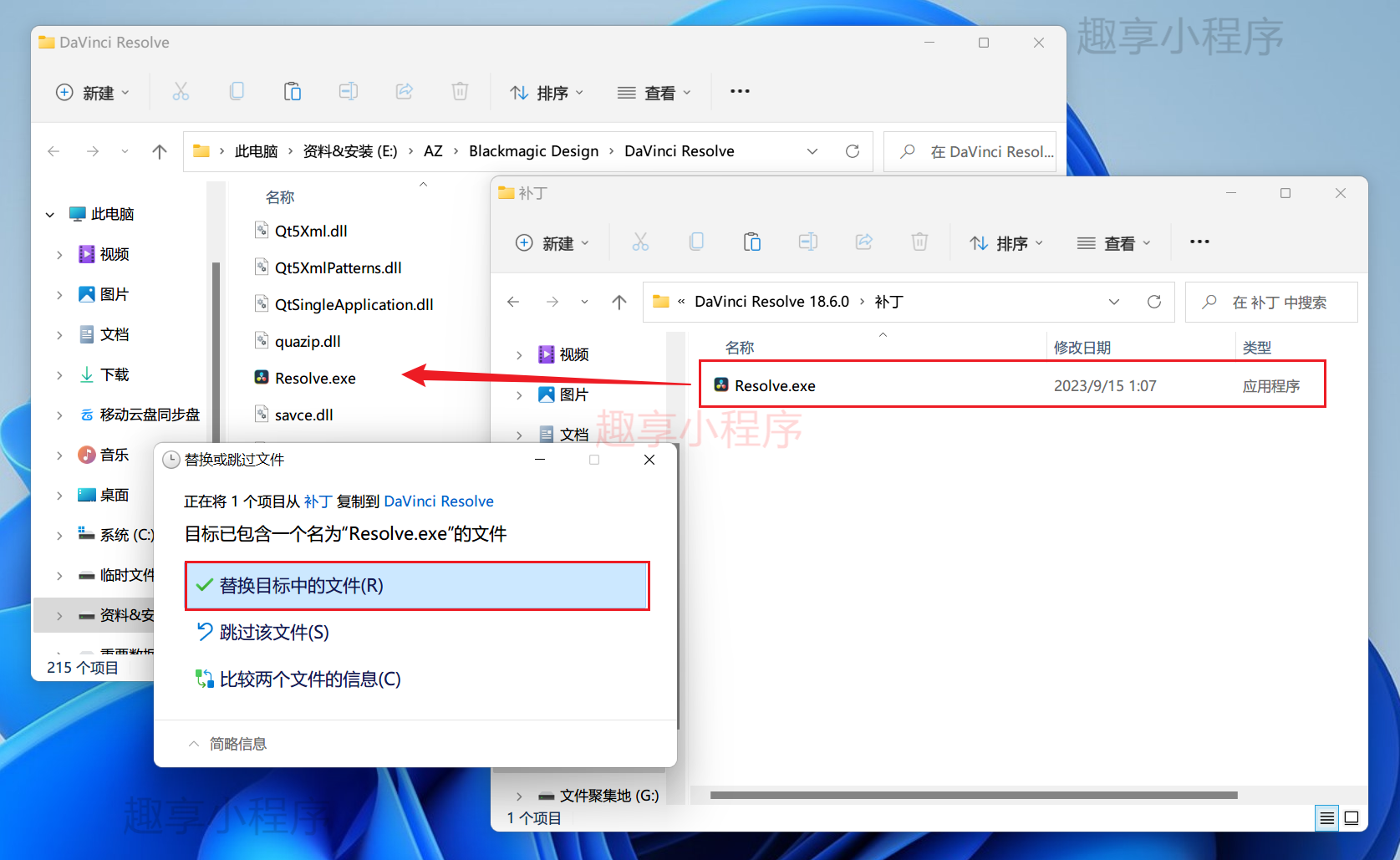Click Blackmagic Design breadcrumb segment
The height and width of the screenshot is (860, 1400).
pyautogui.click(x=533, y=151)
